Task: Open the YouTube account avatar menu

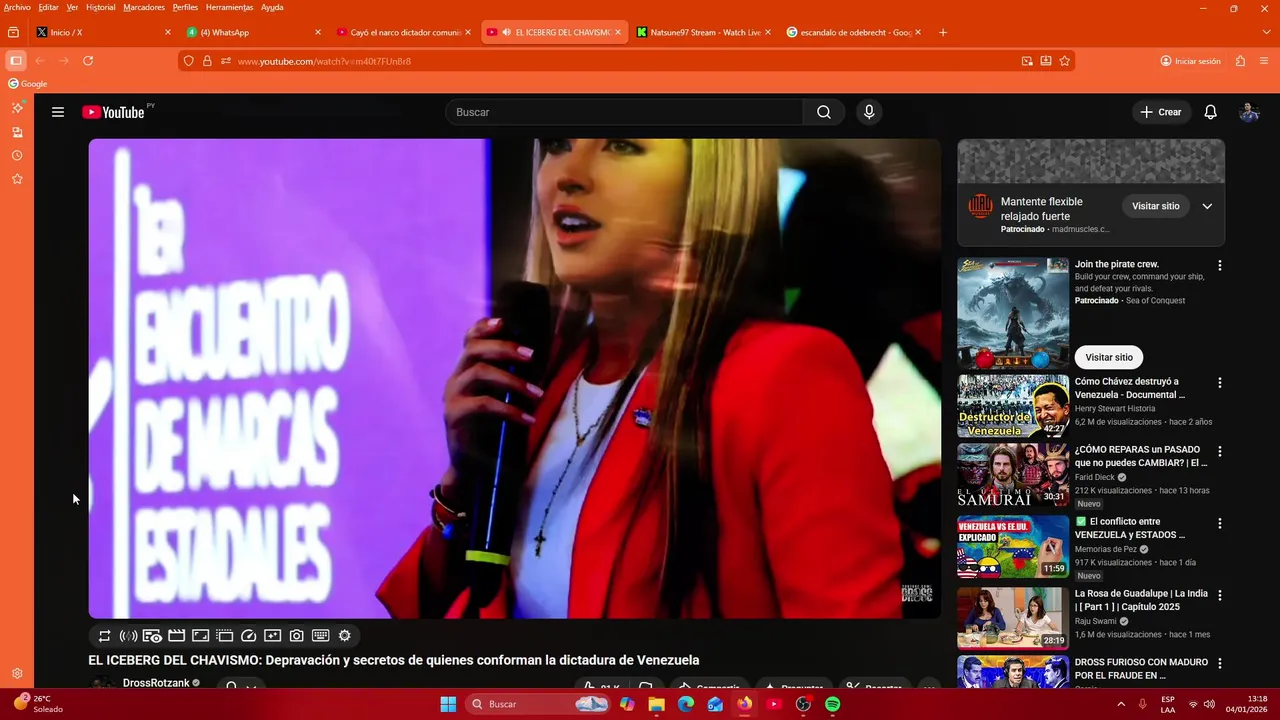Action: coord(1249,112)
